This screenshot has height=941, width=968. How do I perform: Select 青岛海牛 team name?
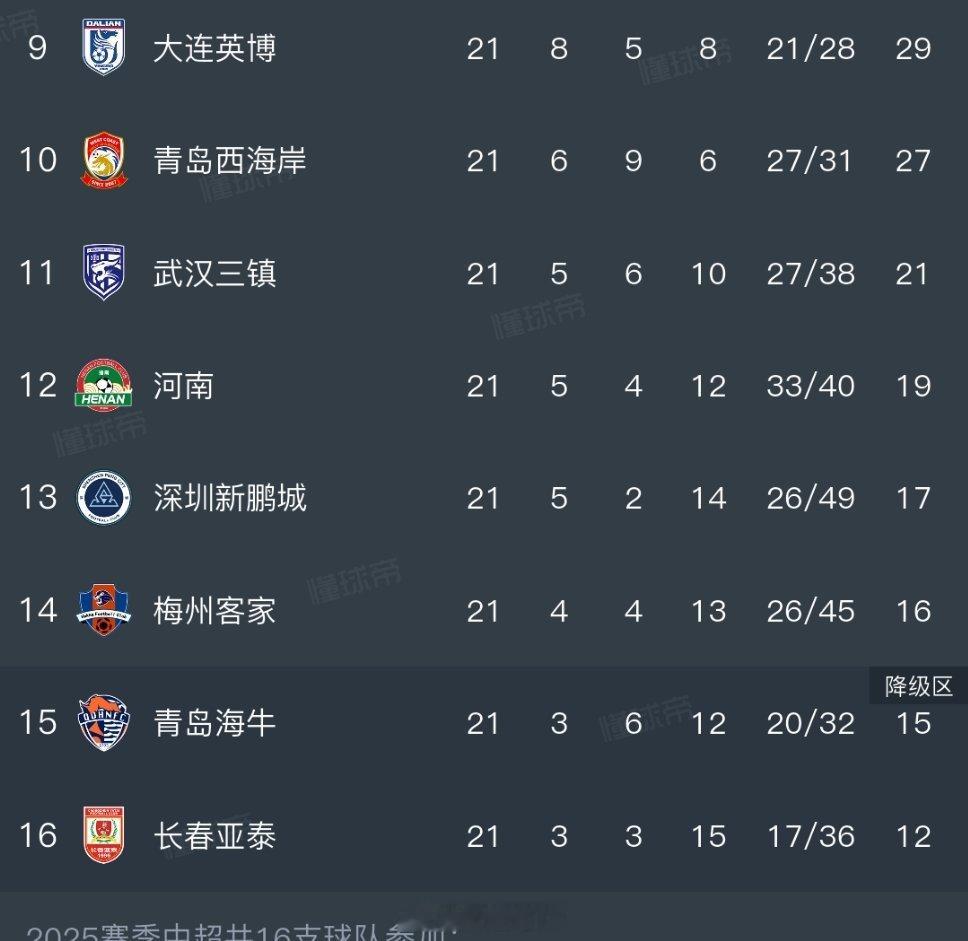tap(214, 723)
